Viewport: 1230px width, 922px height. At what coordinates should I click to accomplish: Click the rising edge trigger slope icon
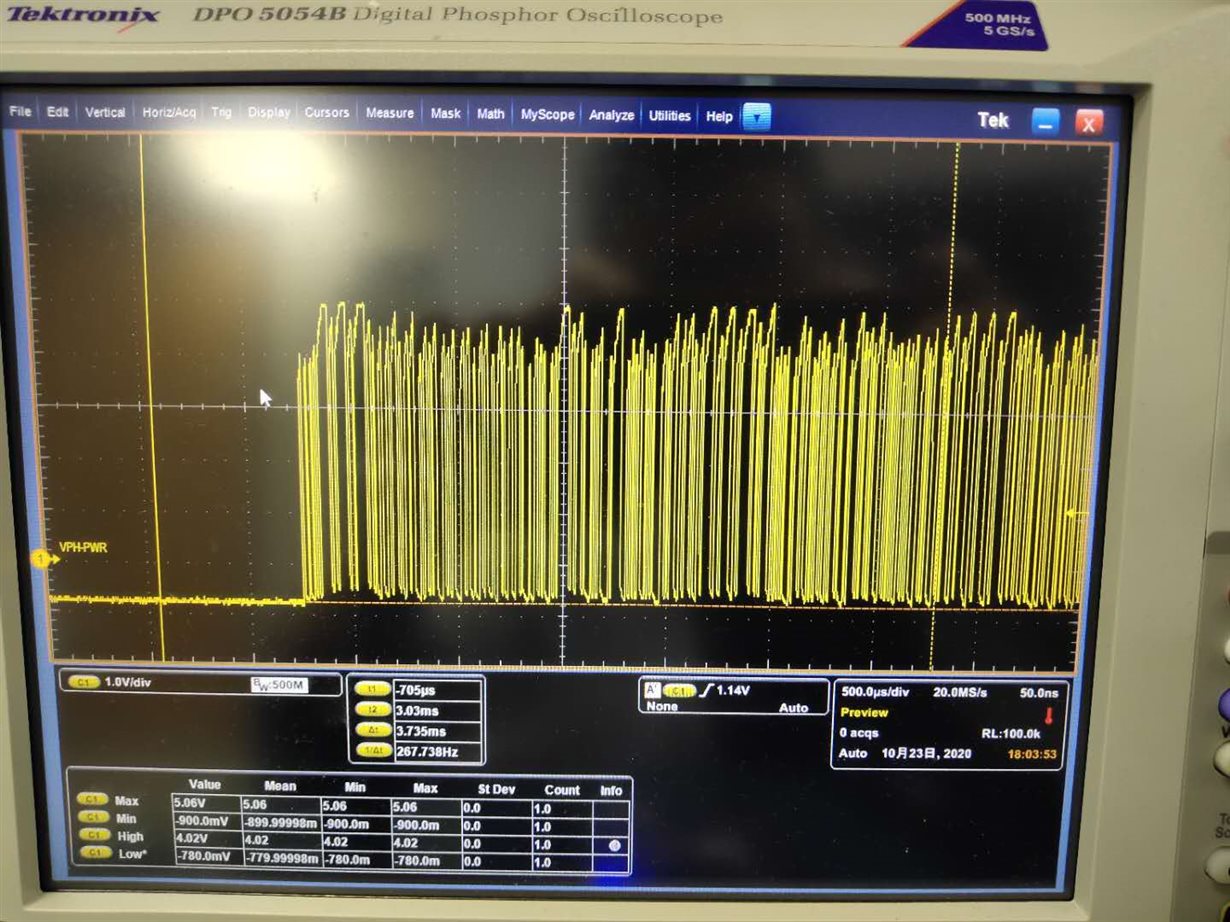706,691
